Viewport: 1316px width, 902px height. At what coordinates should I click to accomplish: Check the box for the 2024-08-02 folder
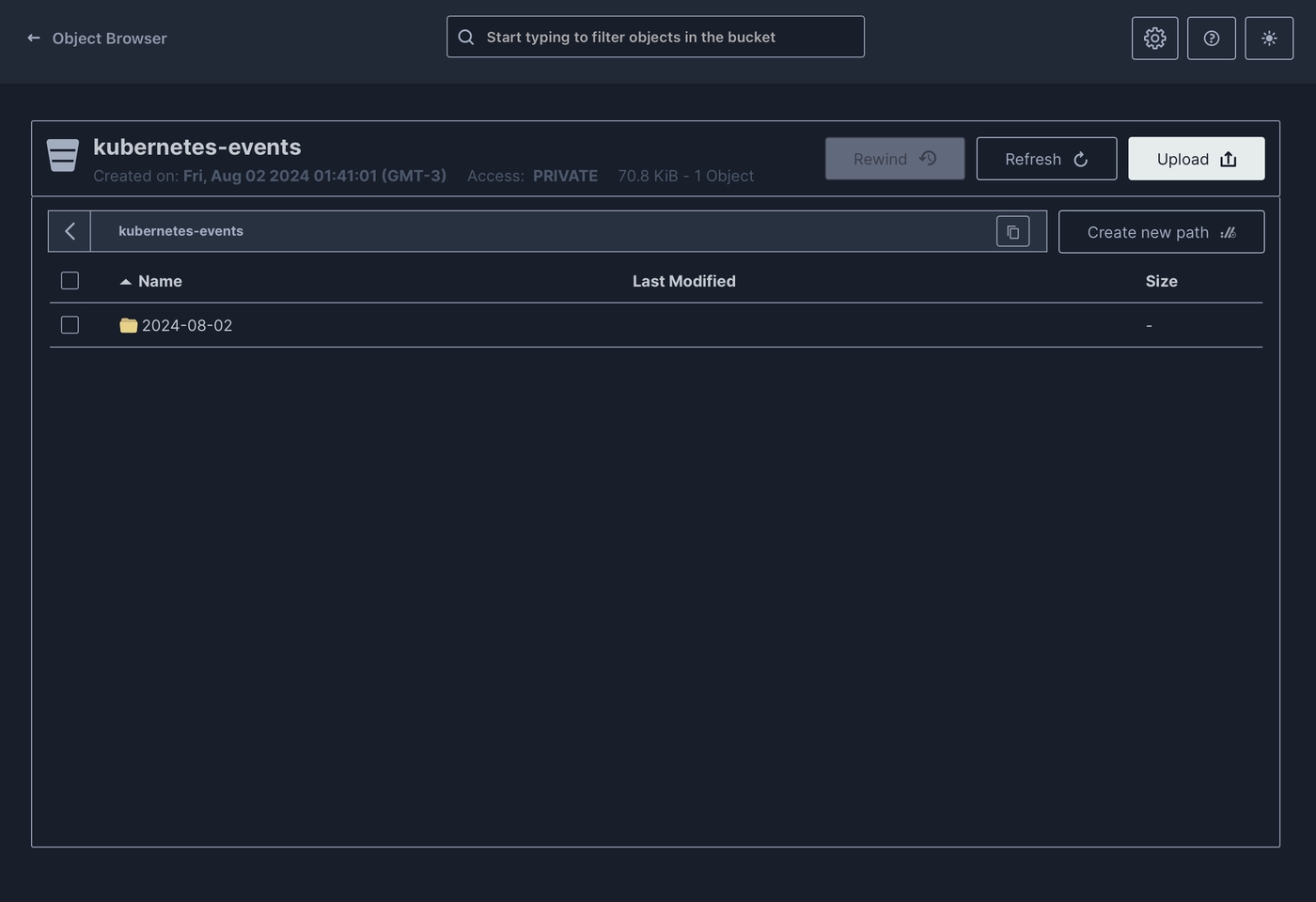click(70, 325)
